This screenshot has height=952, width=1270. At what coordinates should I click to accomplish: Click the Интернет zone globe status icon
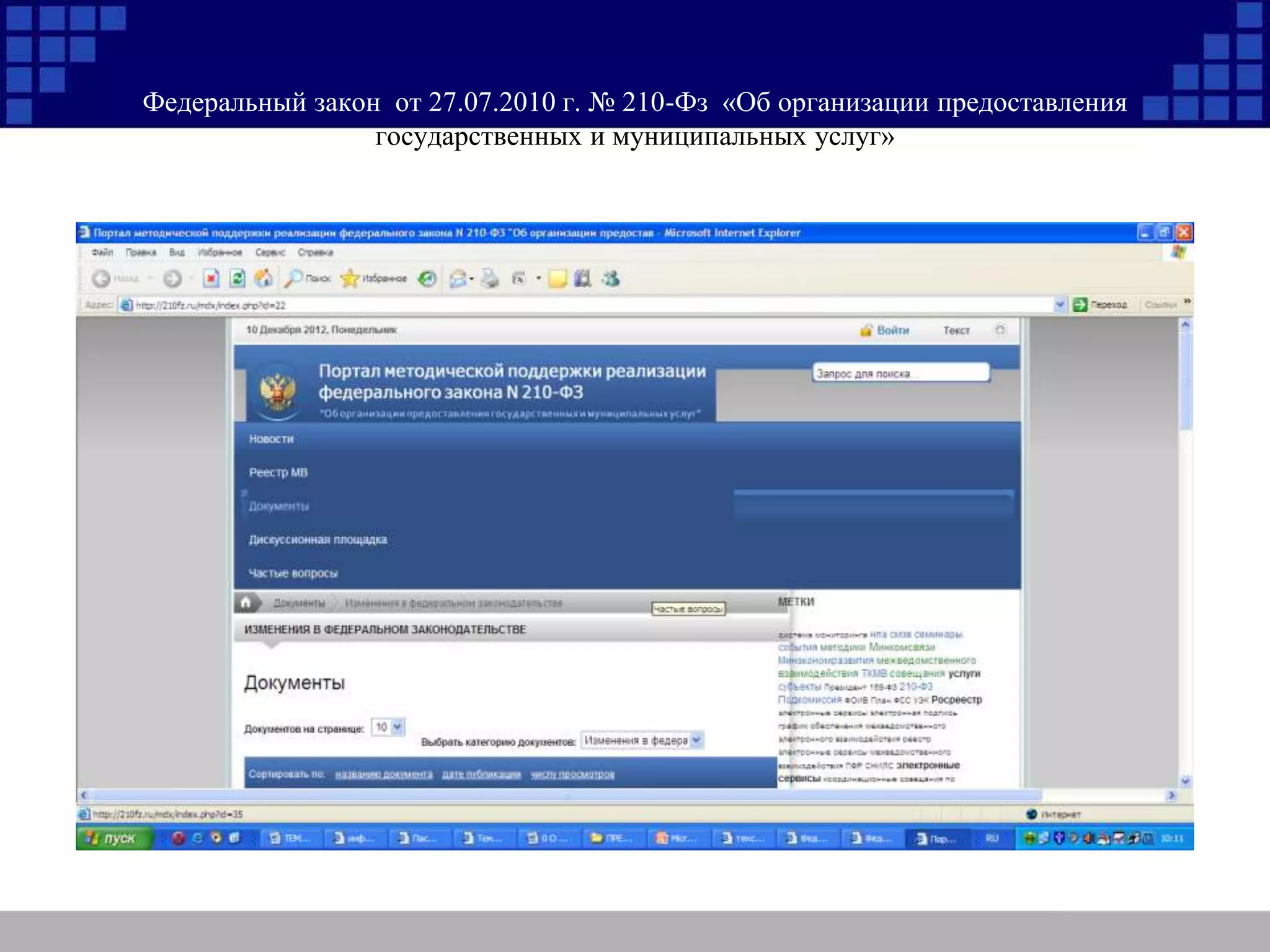1032,814
